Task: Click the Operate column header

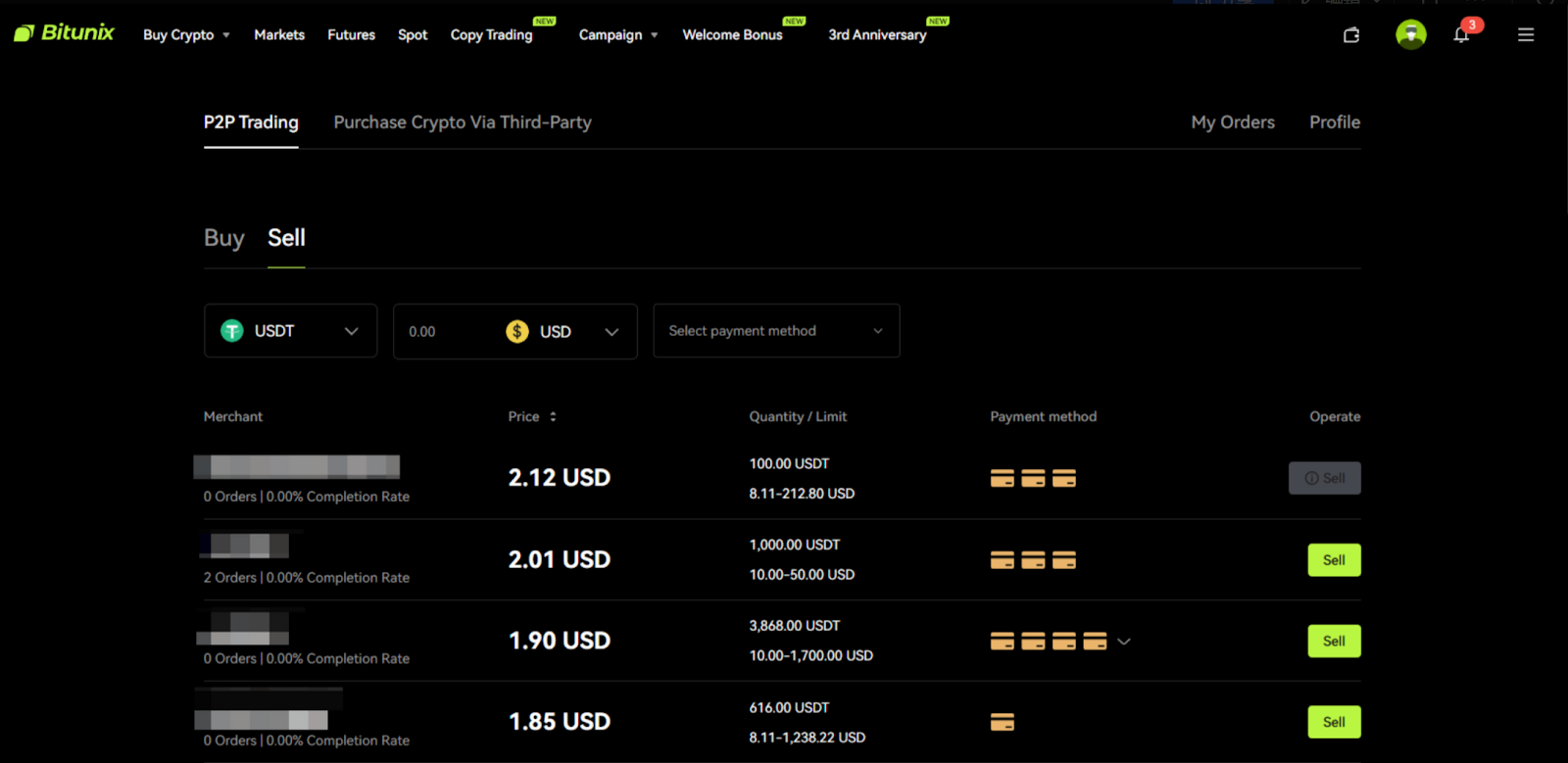Action: pos(1335,416)
